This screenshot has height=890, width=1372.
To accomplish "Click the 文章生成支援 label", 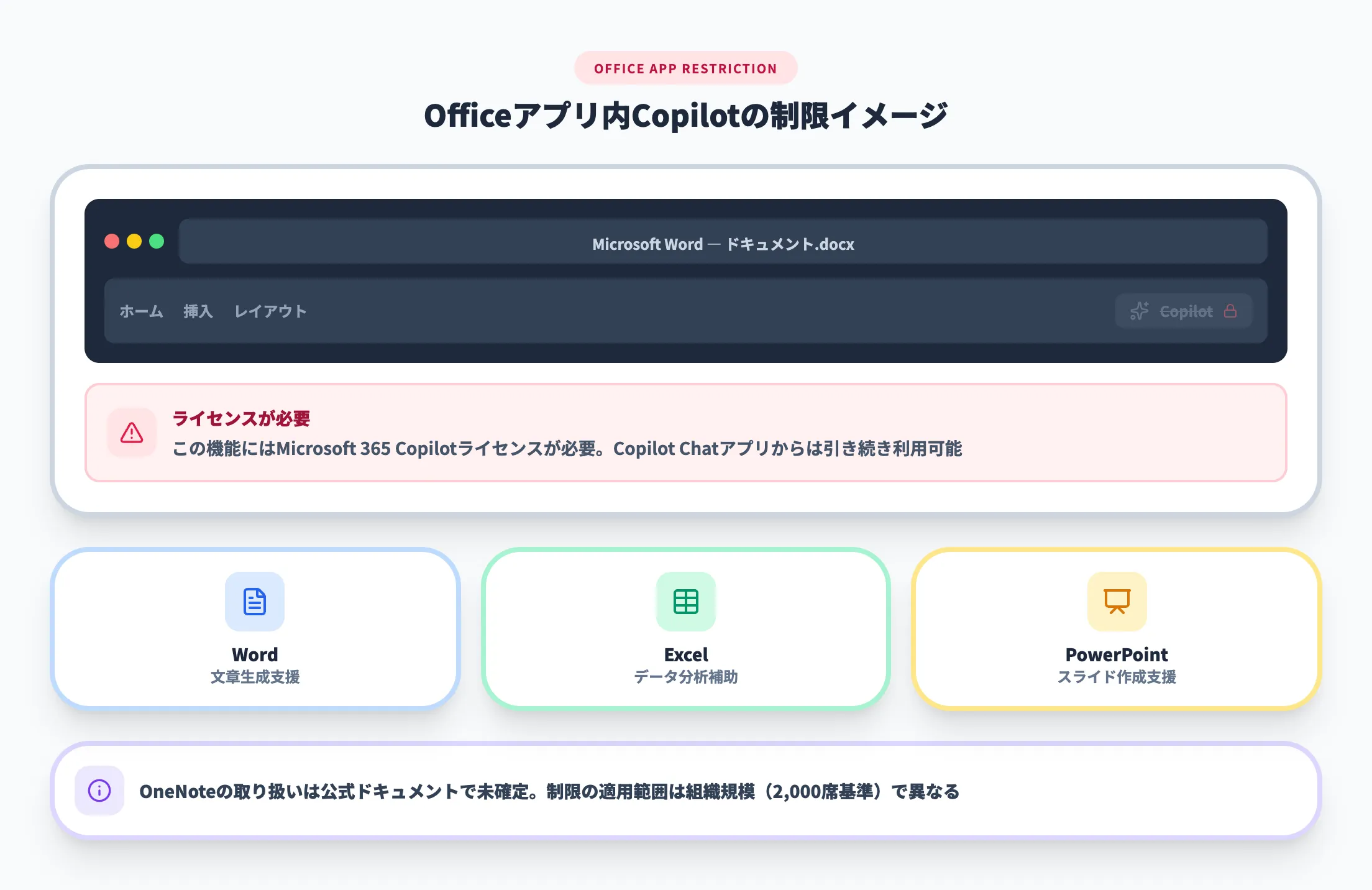I will pyautogui.click(x=255, y=677).
